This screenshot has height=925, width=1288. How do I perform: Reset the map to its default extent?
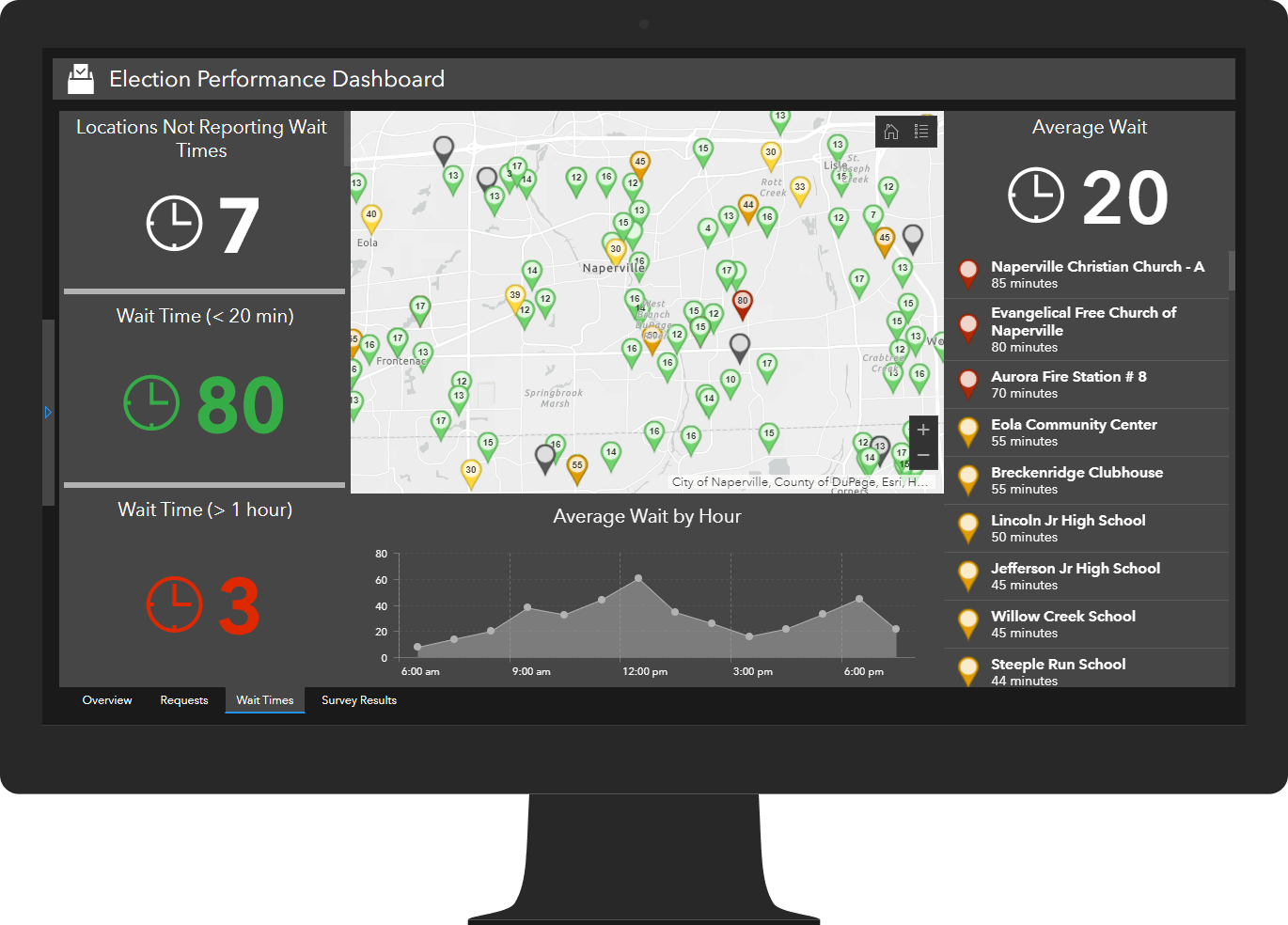890,132
